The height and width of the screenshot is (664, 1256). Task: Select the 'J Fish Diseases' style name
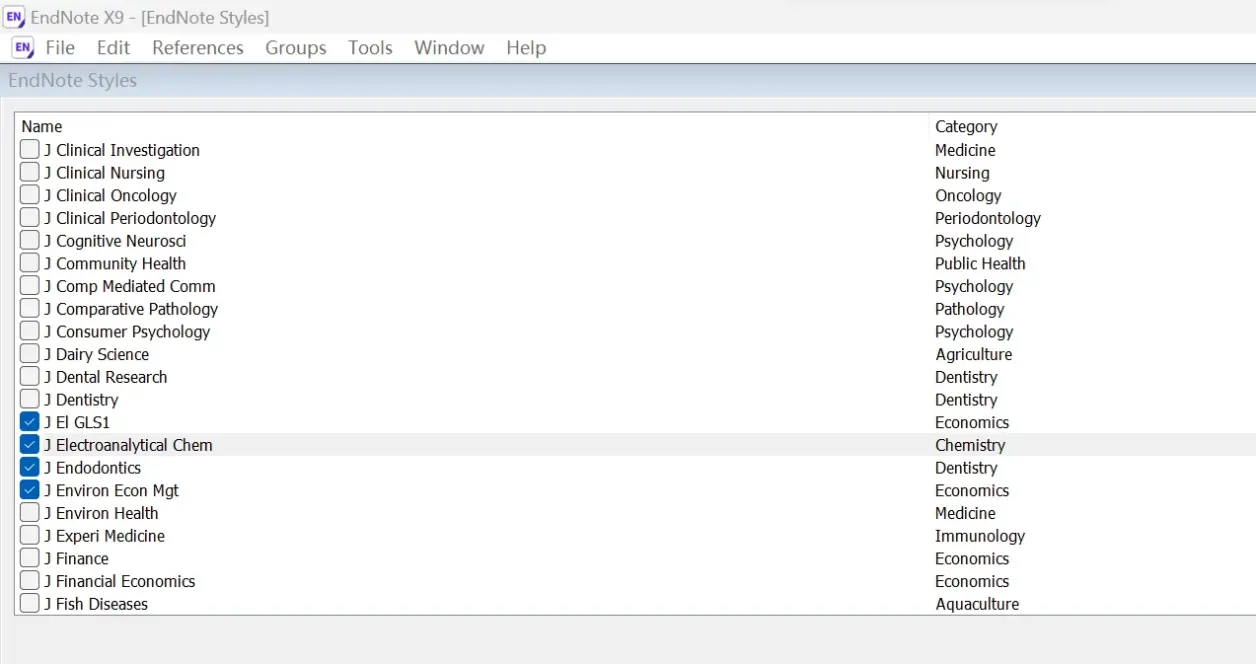96,604
